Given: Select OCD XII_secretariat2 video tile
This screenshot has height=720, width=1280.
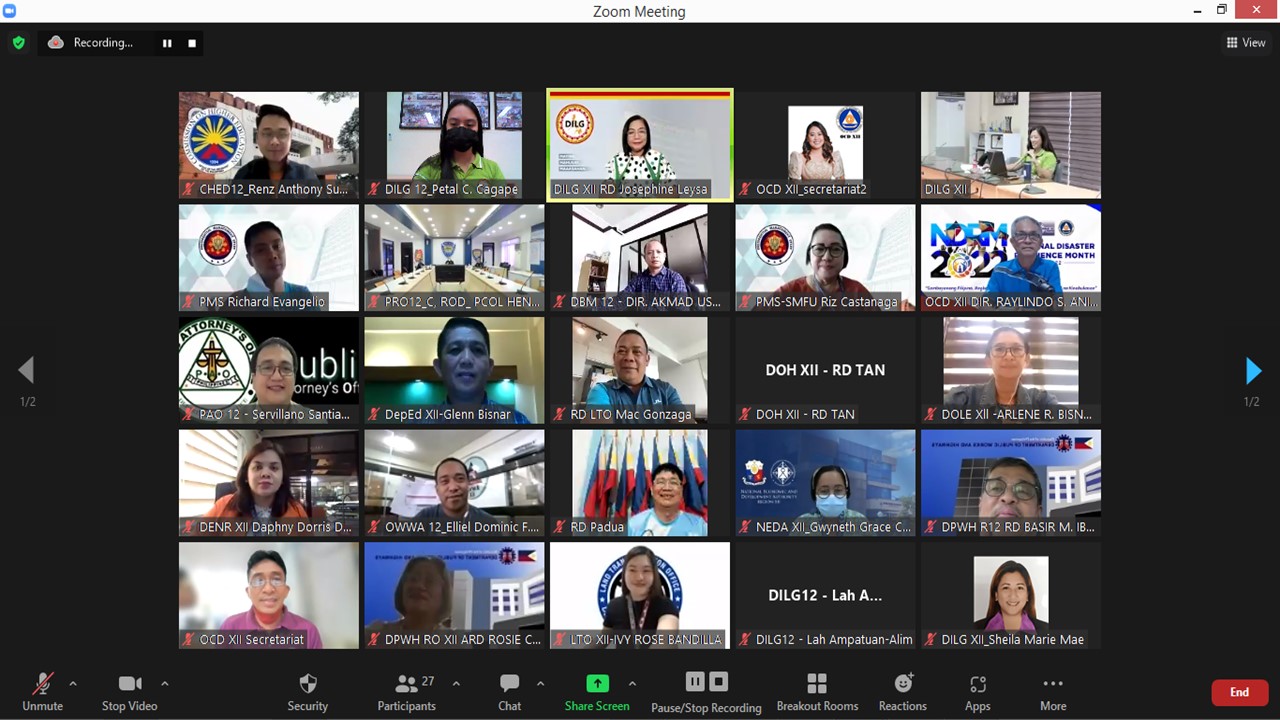Looking at the screenshot, I should click(825, 145).
